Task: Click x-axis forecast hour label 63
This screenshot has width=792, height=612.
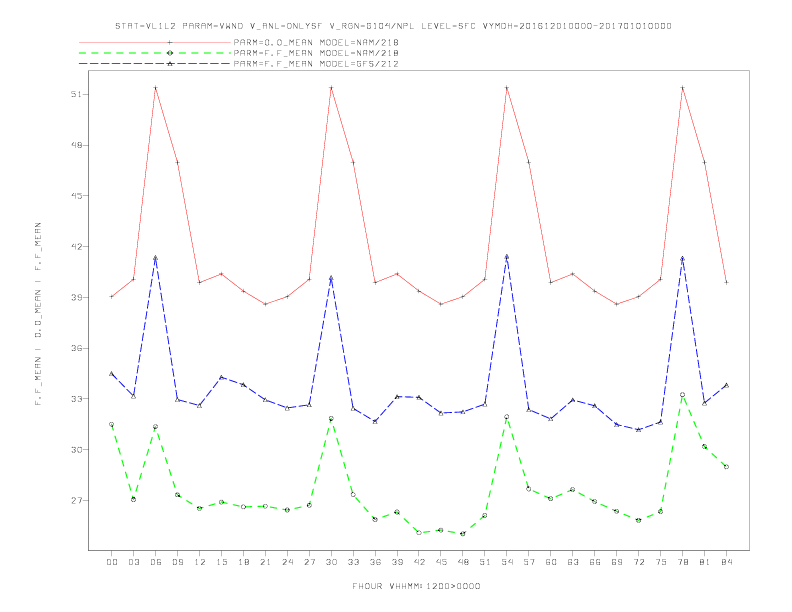Action: pyautogui.click(x=573, y=562)
